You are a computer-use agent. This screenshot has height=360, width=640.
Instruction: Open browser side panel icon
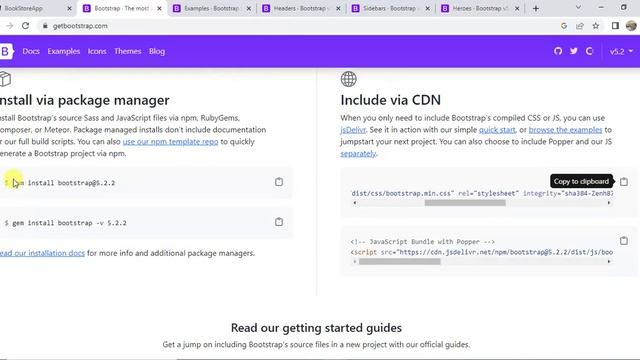(x=615, y=26)
